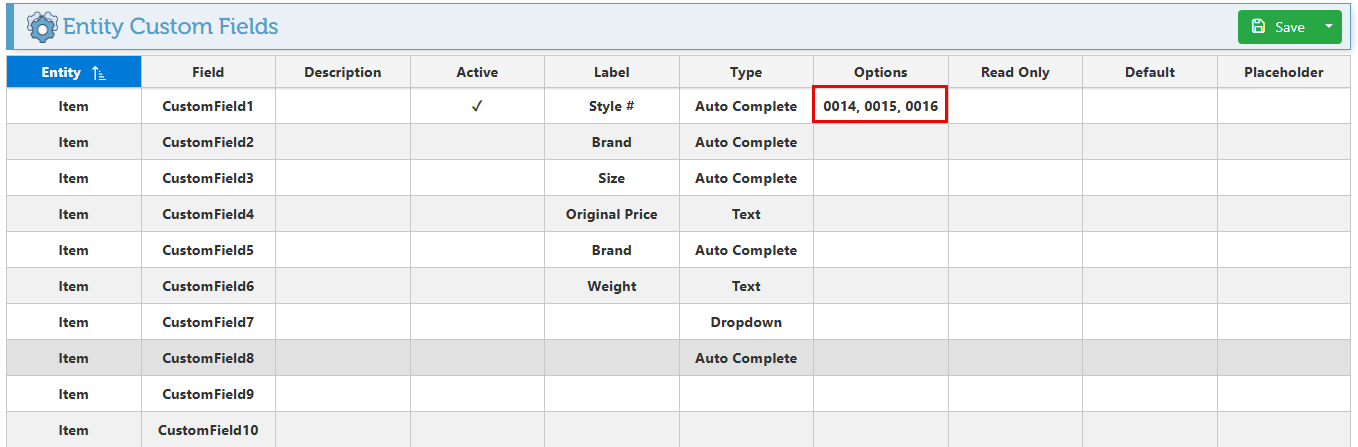This screenshot has height=447, width=1358.
Task: Uncheck the Active checkmark for CustomField1
Action: click(477, 106)
